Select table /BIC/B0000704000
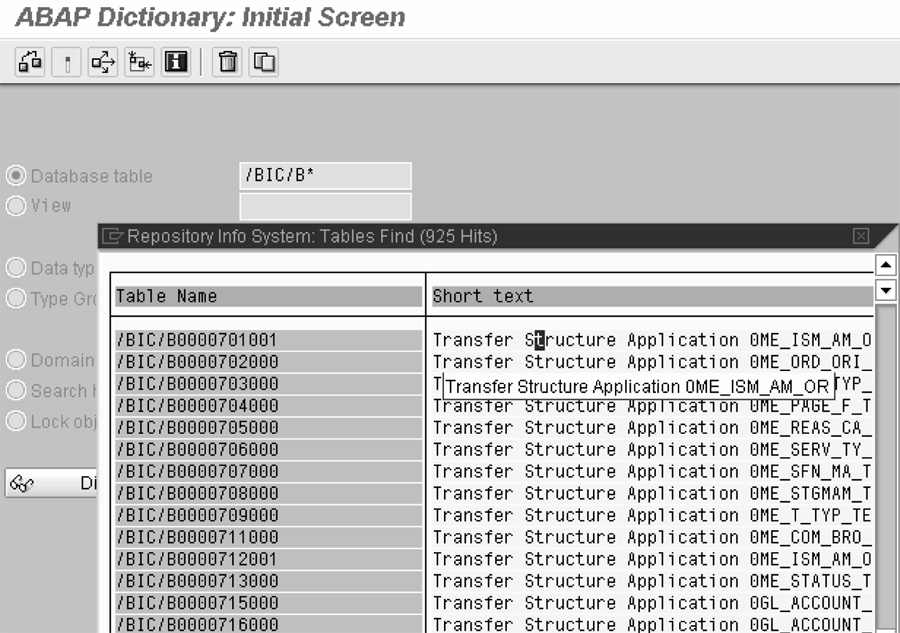The height and width of the screenshot is (633, 900). pos(269,406)
